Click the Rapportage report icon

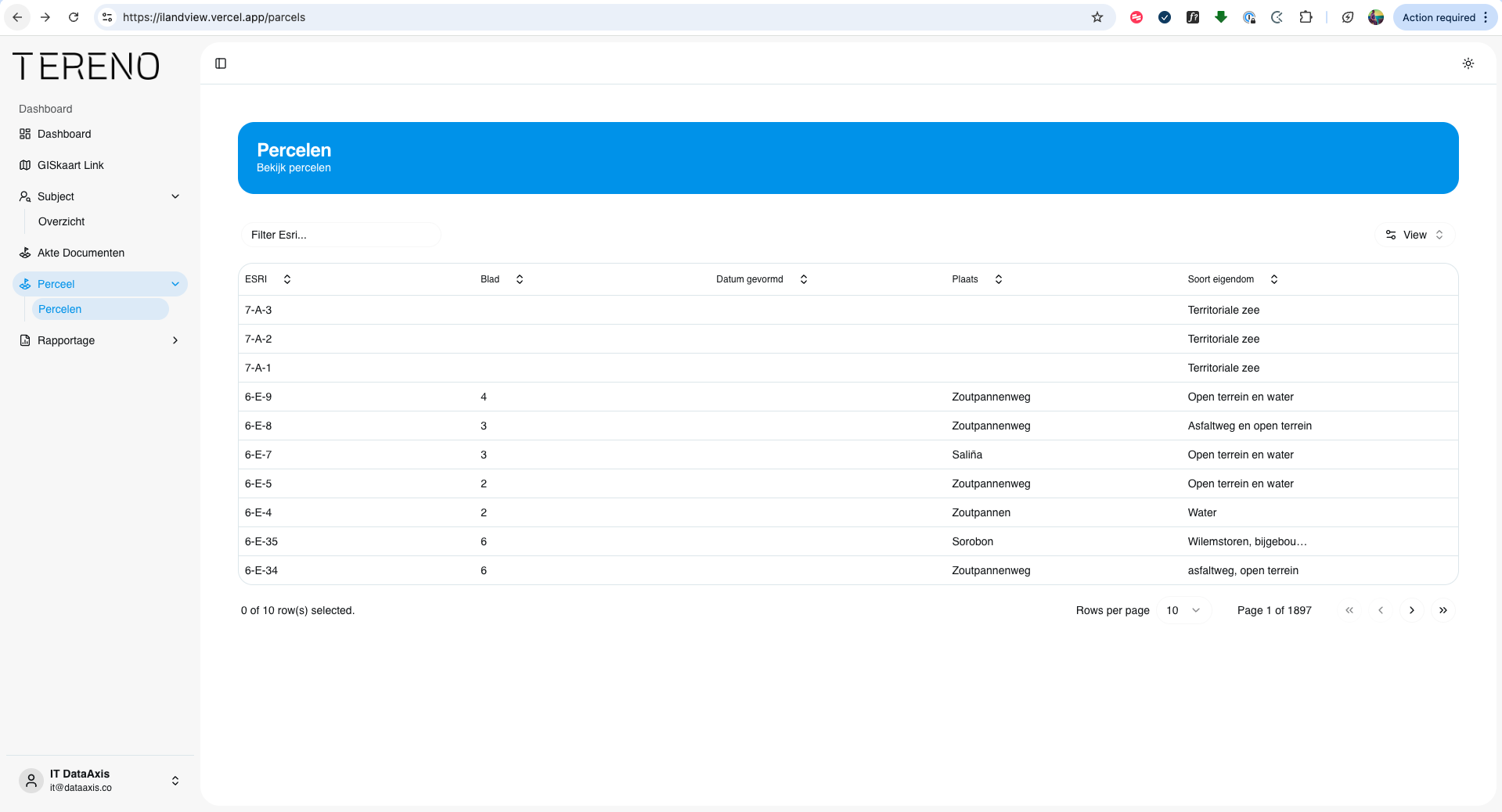(x=25, y=340)
